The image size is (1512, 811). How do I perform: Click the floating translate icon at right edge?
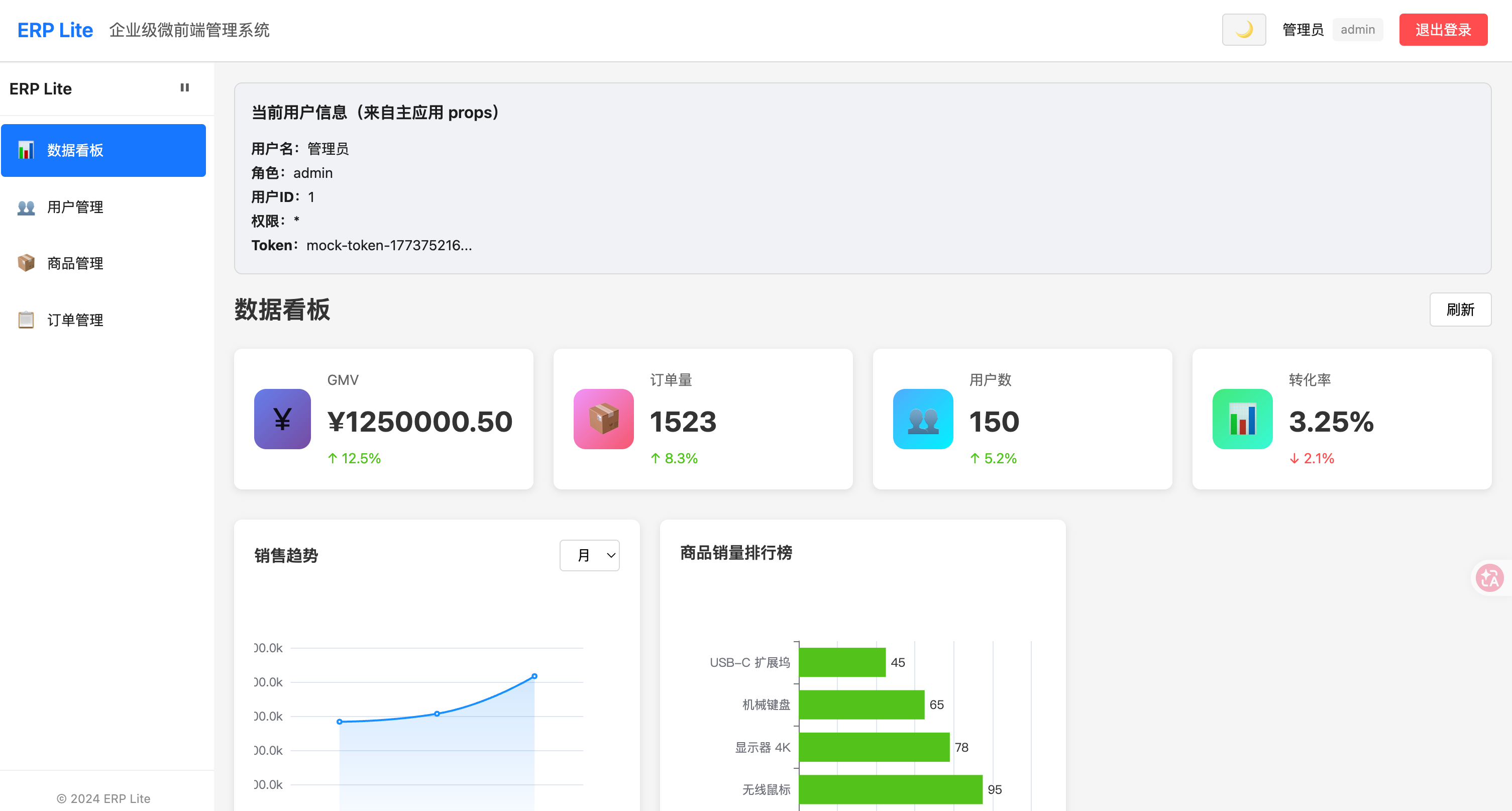(x=1490, y=578)
